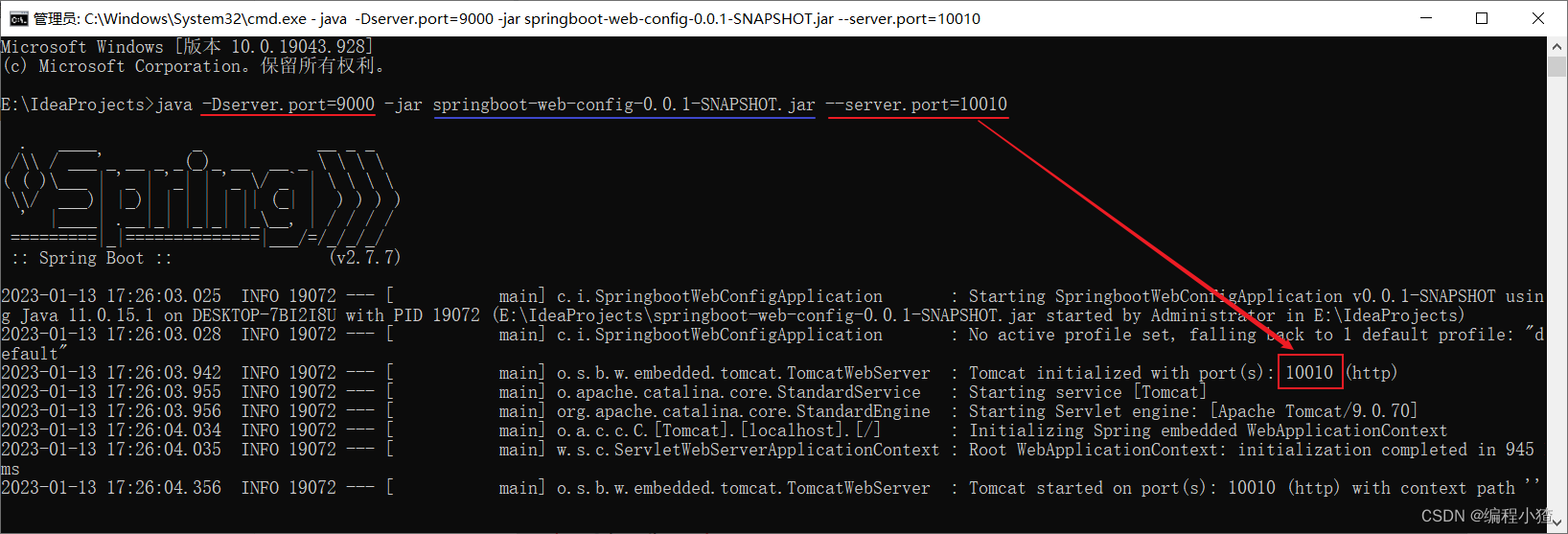Click the -Dserver.port=9000 argument in the command
This screenshot has width=1568, height=534.
click(288, 104)
